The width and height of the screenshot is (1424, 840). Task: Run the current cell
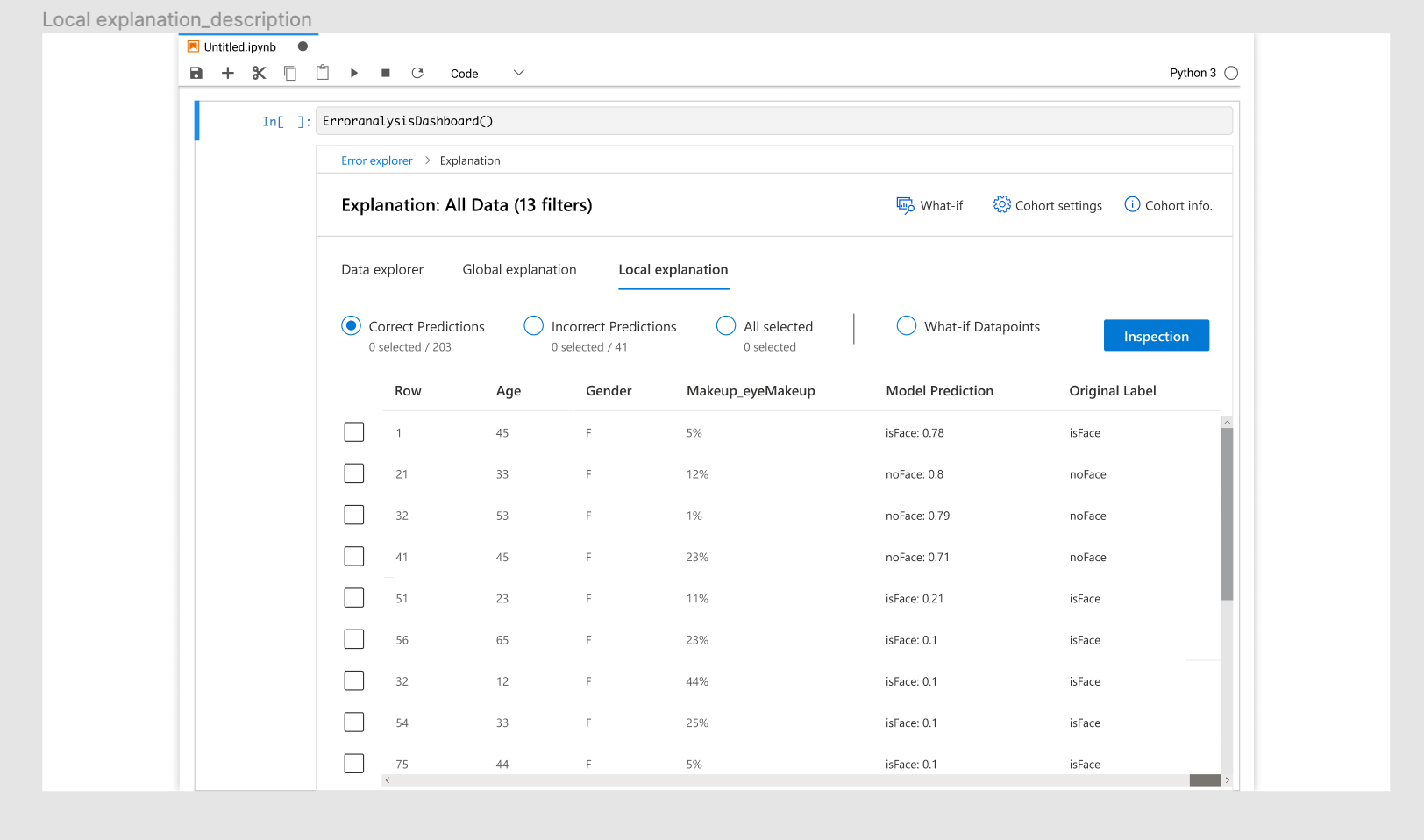[353, 73]
